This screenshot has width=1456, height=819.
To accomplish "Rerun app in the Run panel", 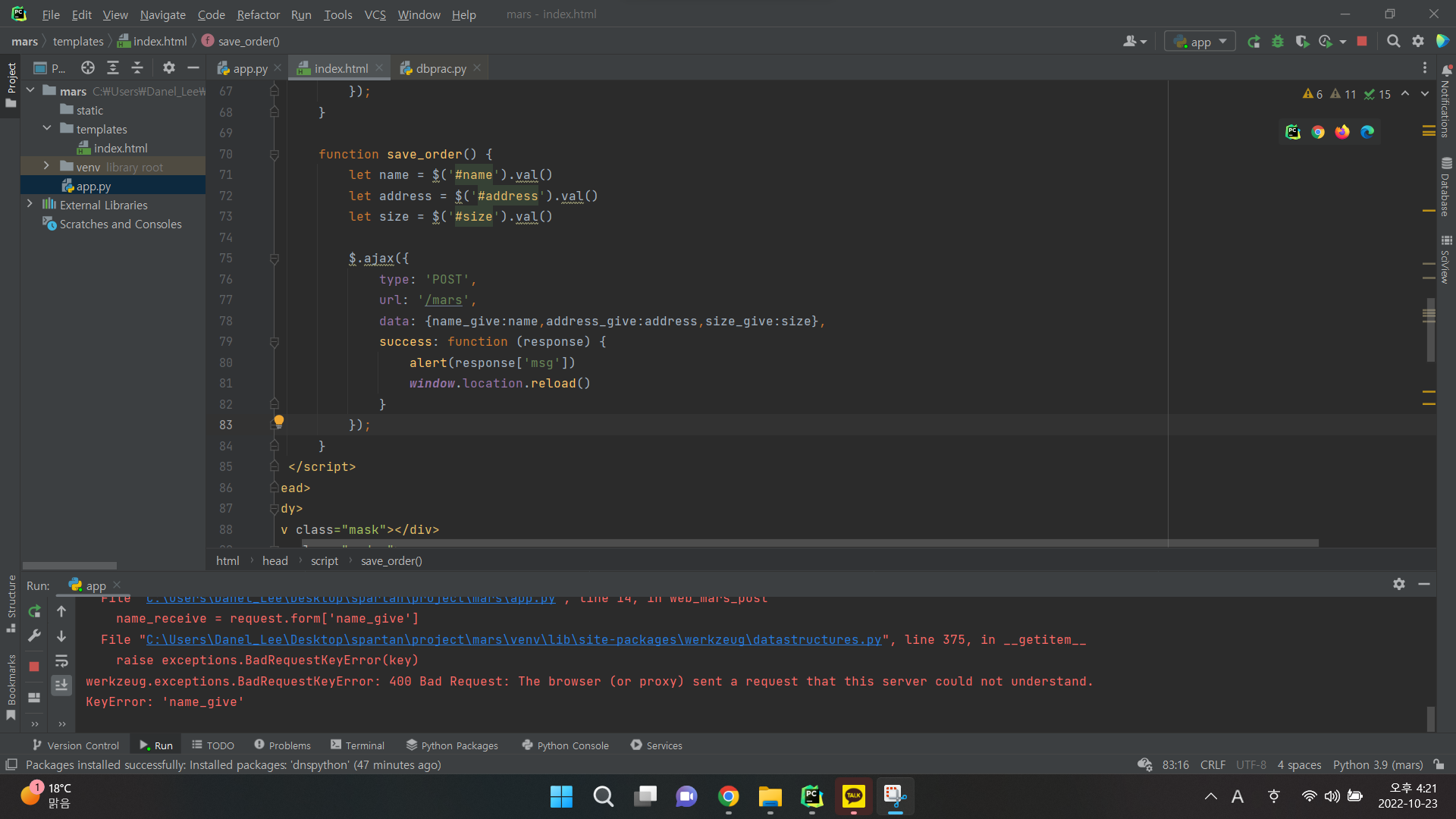I will click(x=34, y=611).
